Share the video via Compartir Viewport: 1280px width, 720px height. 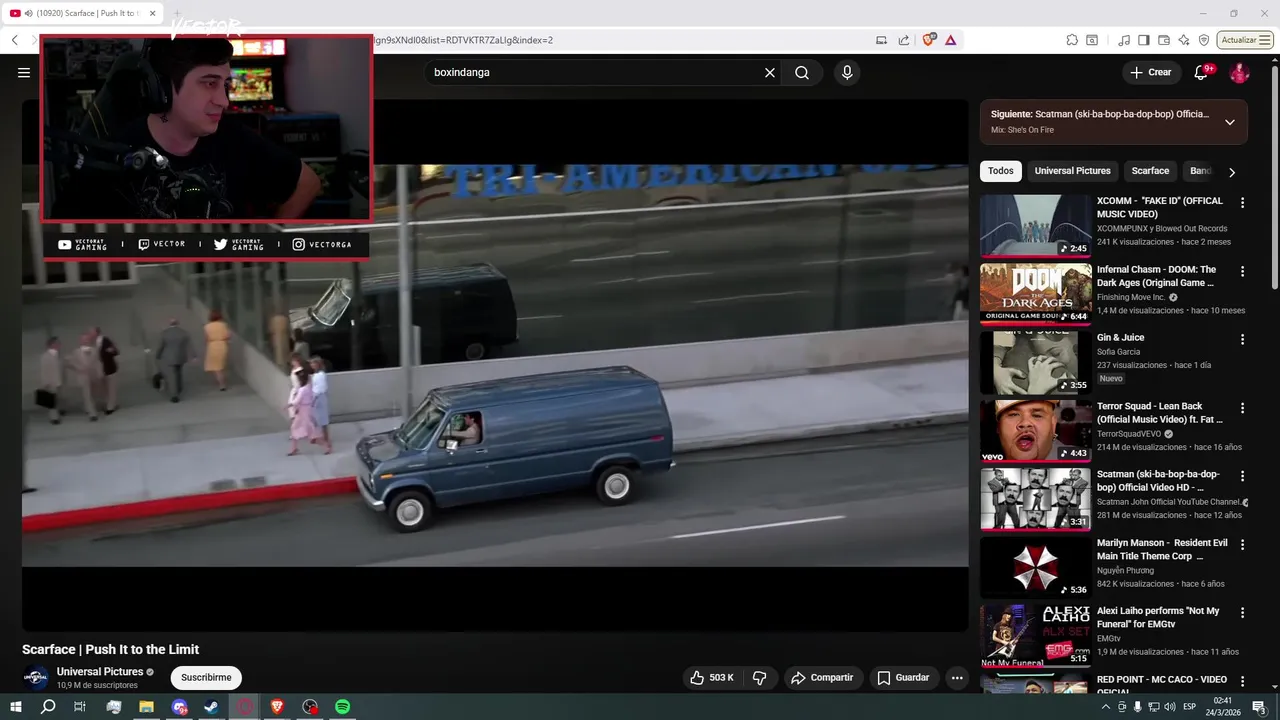[822, 678]
